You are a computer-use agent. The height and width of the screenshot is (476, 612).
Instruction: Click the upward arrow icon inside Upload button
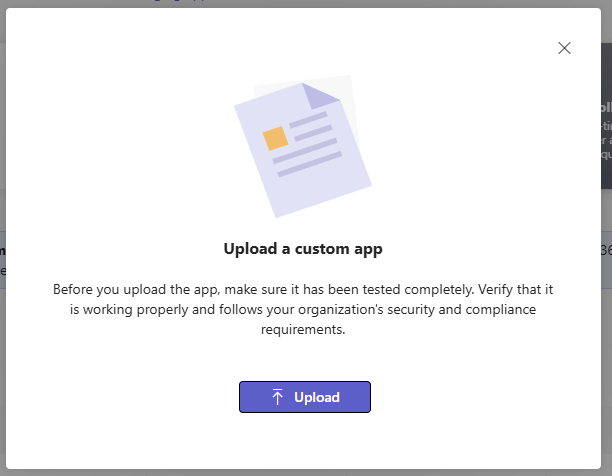pos(278,397)
